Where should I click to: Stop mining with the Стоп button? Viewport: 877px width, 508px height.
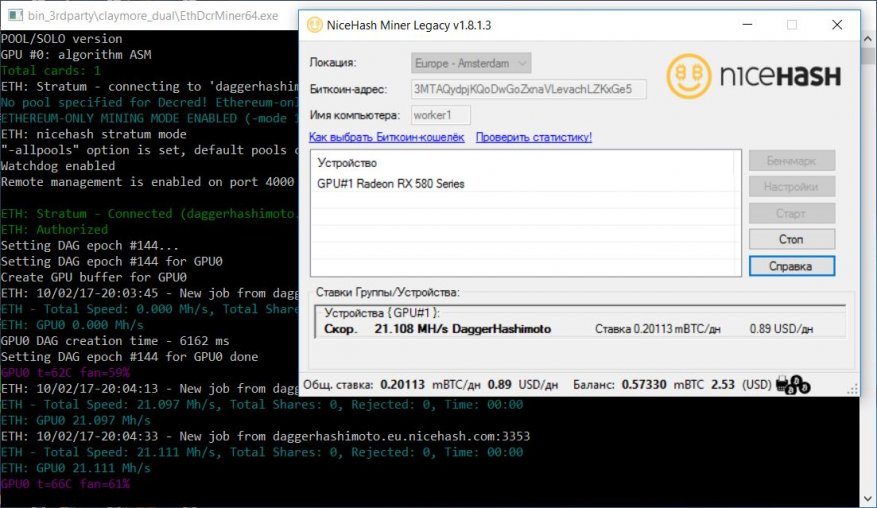(x=791, y=240)
